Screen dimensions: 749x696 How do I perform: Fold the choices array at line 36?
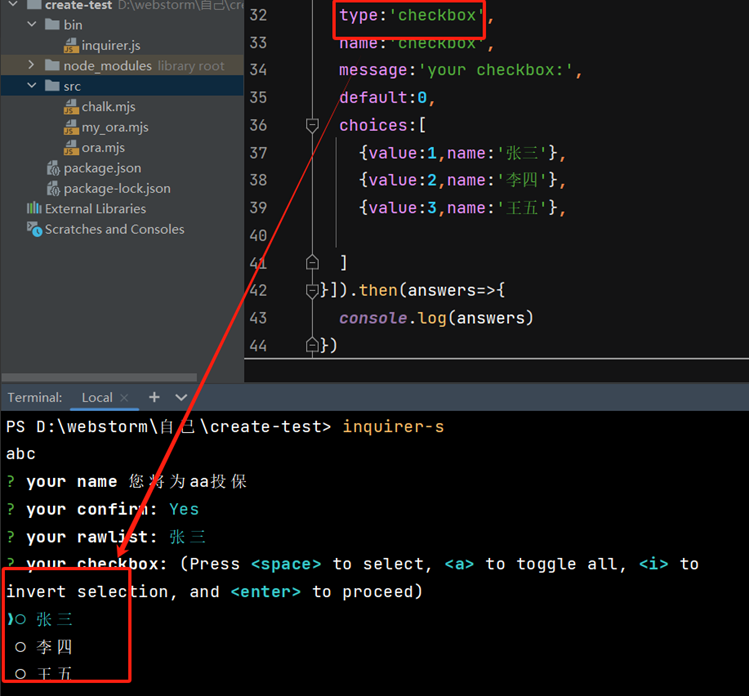(x=312, y=125)
